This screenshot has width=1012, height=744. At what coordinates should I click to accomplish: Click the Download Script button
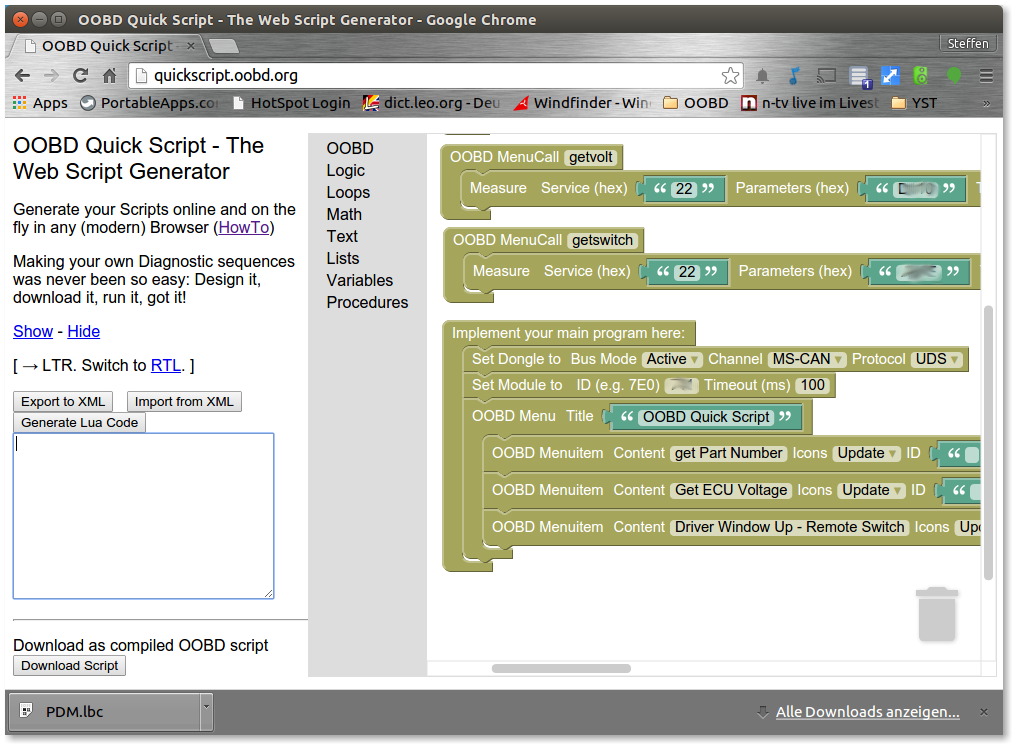point(70,665)
